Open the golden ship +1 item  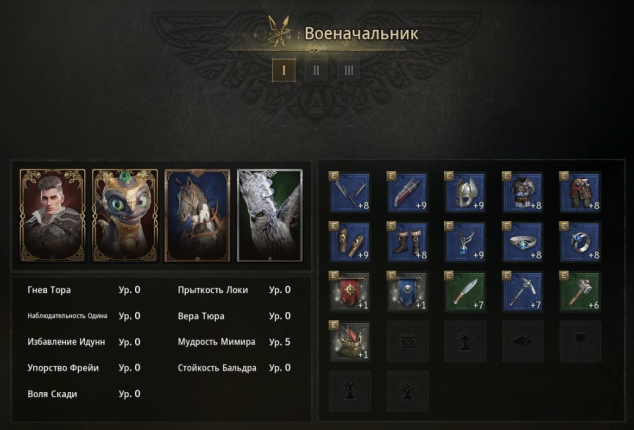click(350, 341)
